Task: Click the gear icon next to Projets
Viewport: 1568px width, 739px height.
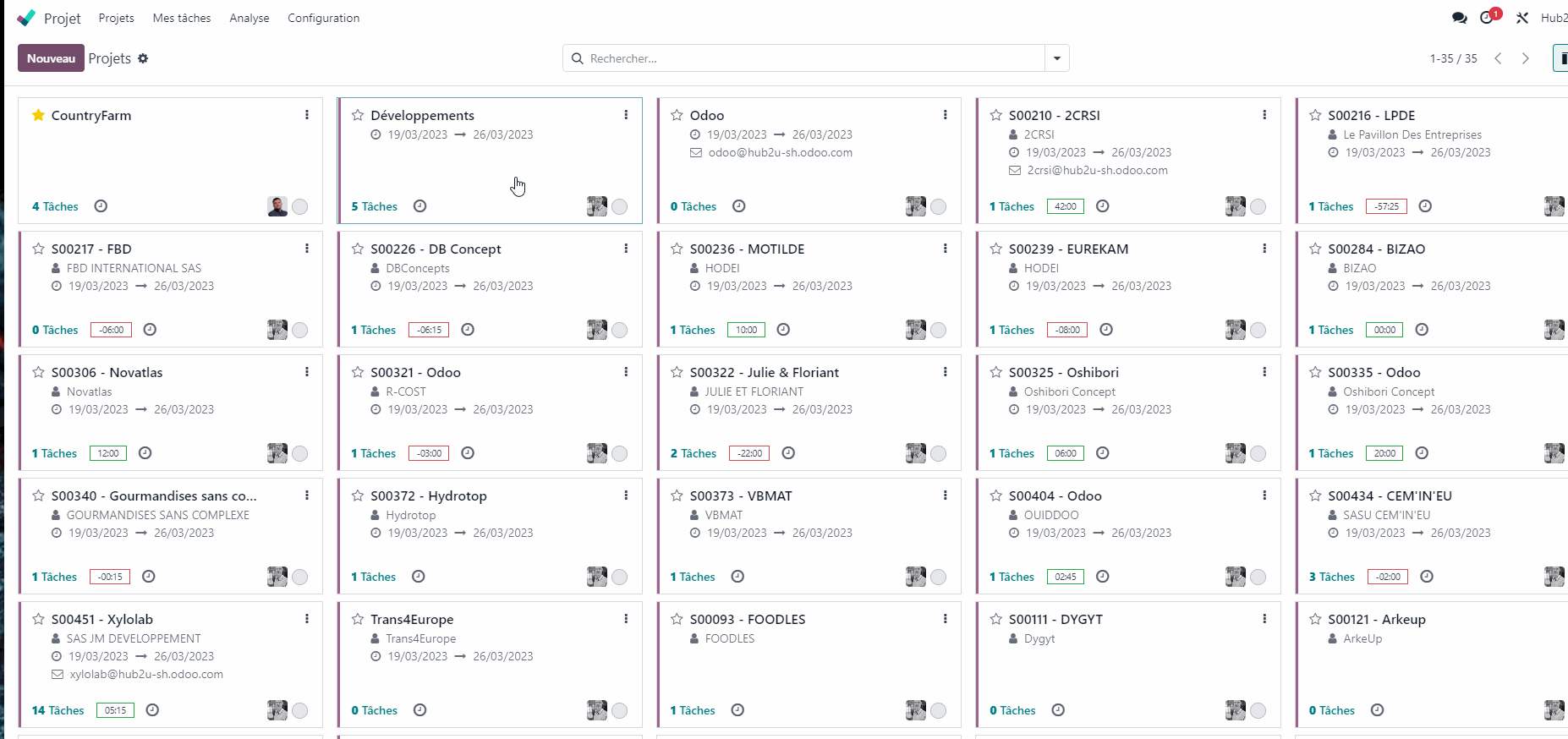Action: point(143,58)
